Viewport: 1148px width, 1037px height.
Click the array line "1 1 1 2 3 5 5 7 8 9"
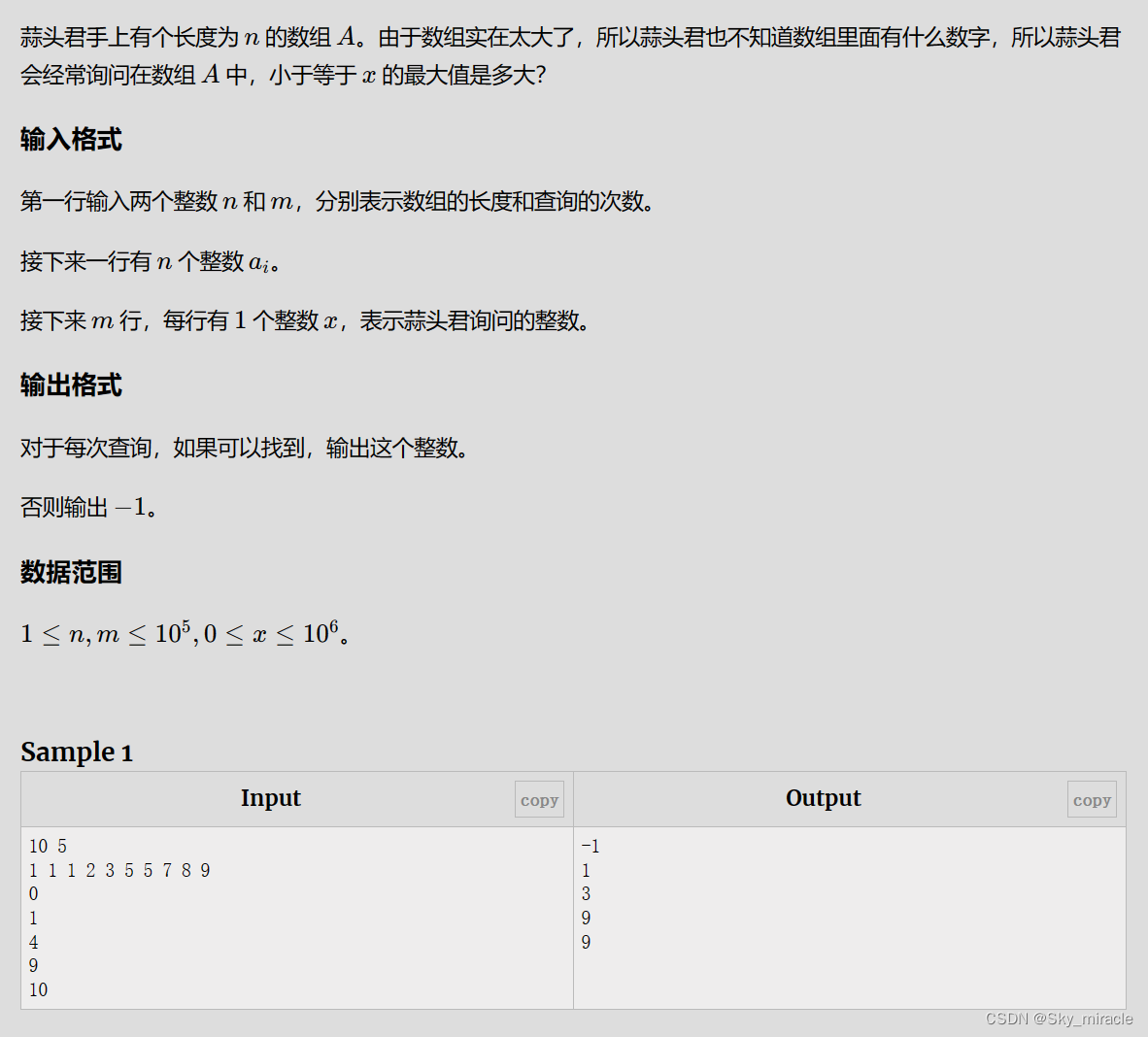click(119, 870)
